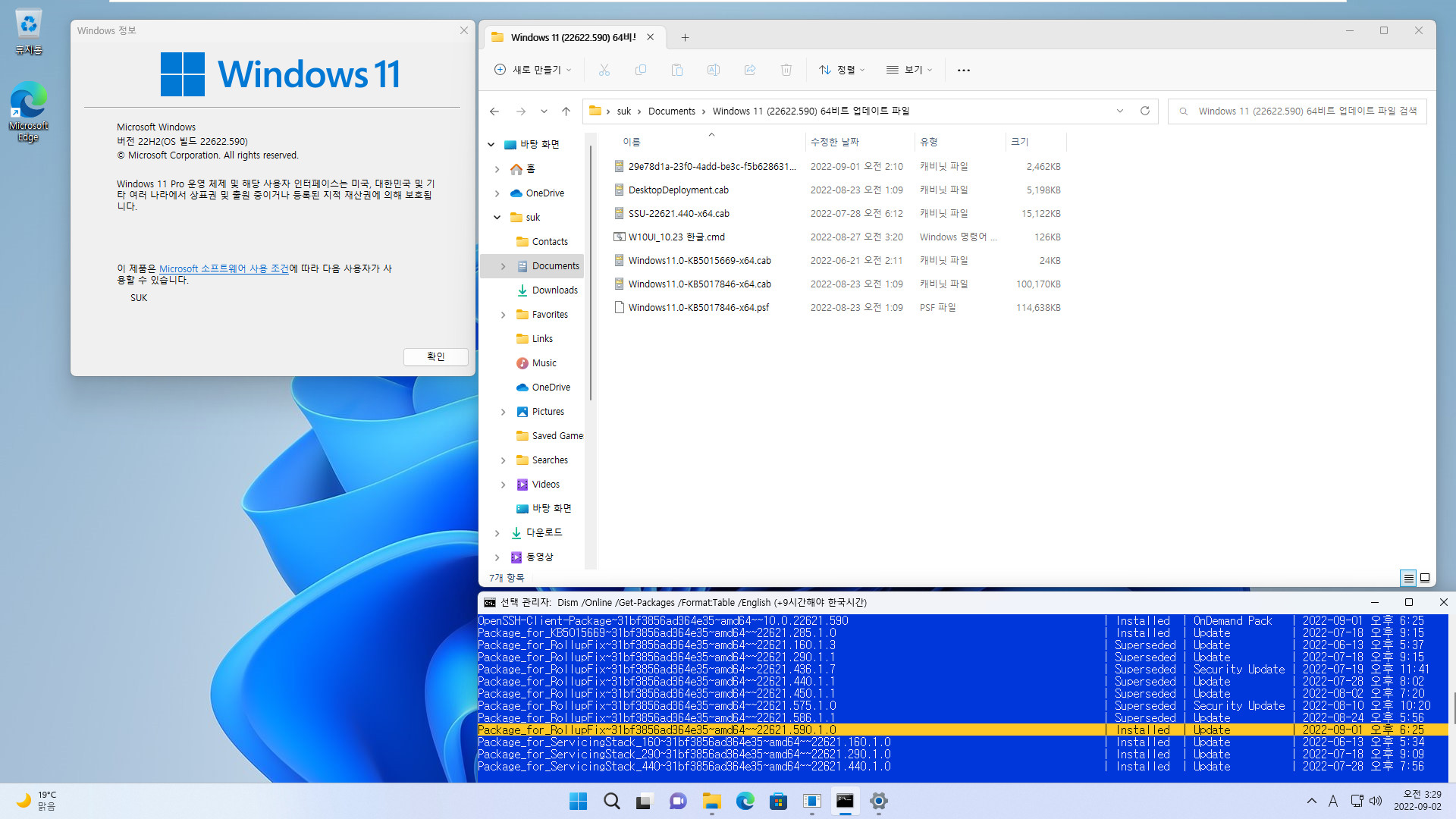Click the Rename icon in Explorer toolbar
Viewport: 1456px width, 819px height.
(x=714, y=70)
